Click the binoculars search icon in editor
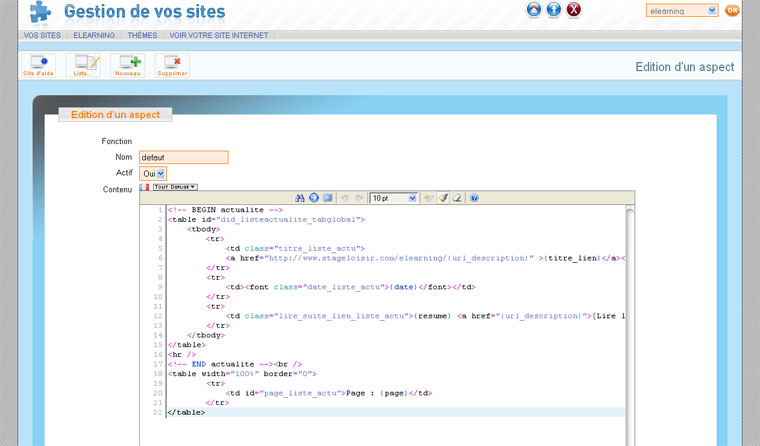Image resolution: width=760 pixels, height=446 pixels. [x=300, y=198]
